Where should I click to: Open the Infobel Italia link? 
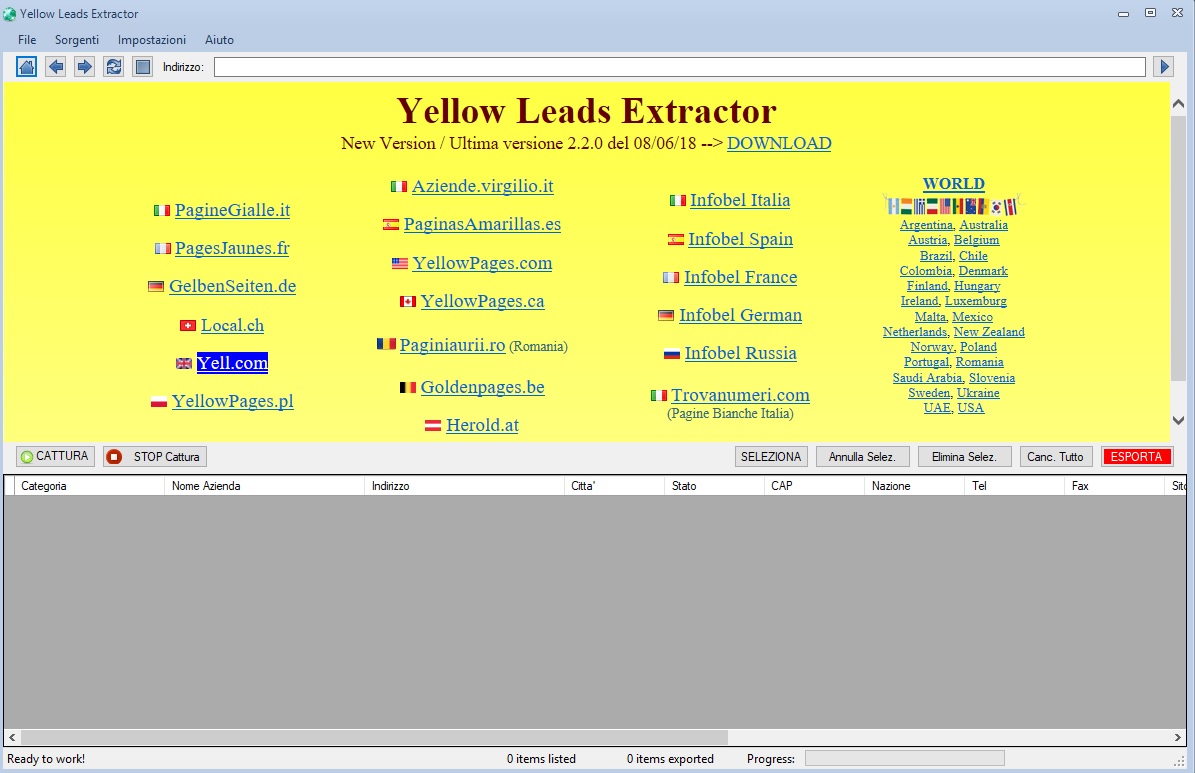tap(740, 200)
